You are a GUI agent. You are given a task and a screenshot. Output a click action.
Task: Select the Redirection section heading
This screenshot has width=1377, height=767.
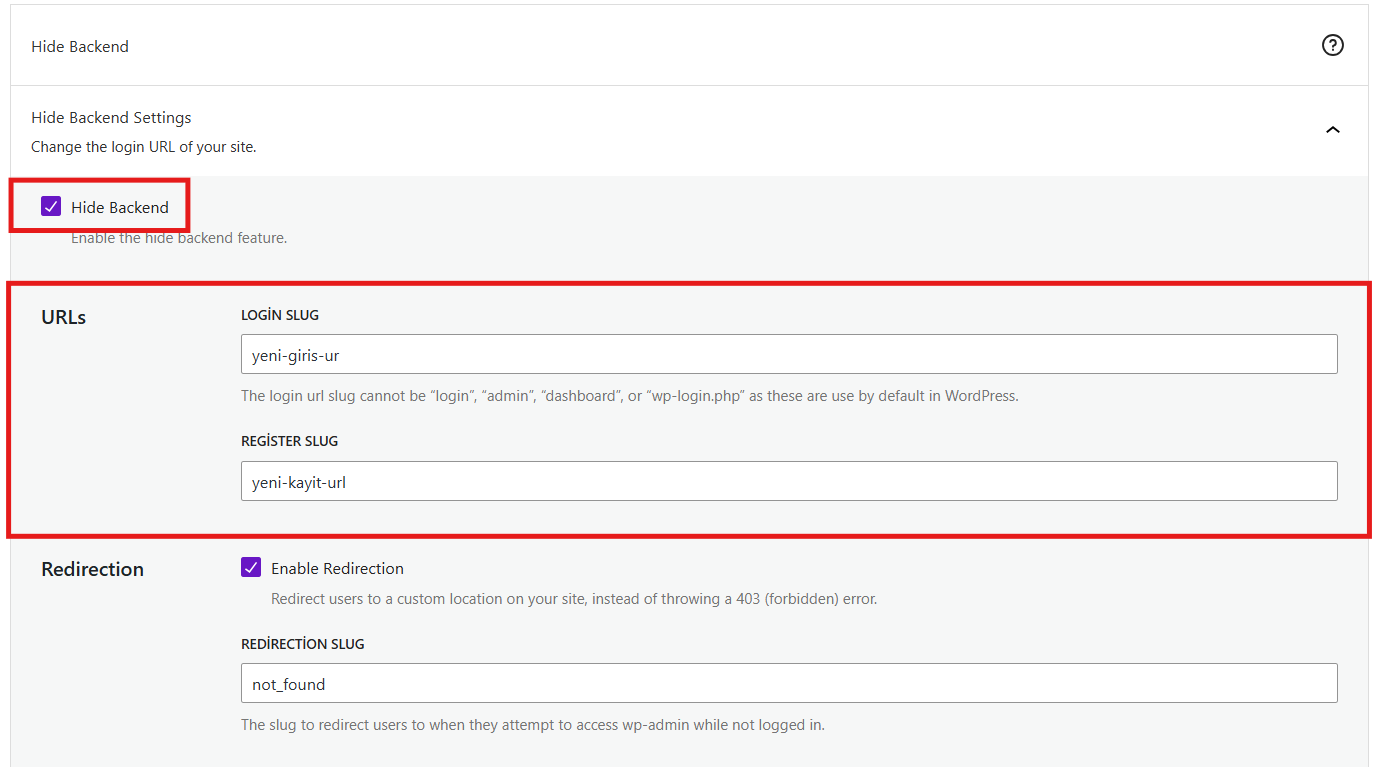coord(92,569)
